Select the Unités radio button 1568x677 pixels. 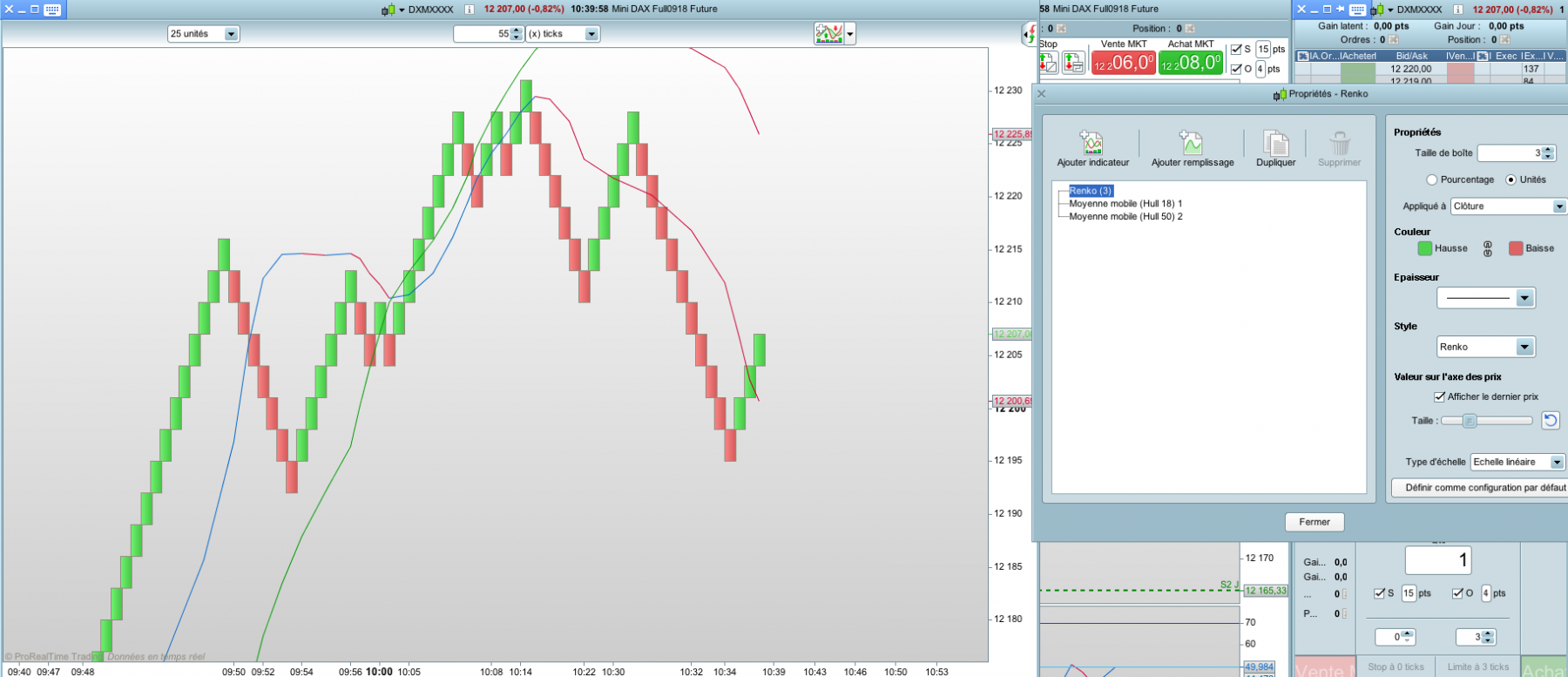[x=1511, y=179]
